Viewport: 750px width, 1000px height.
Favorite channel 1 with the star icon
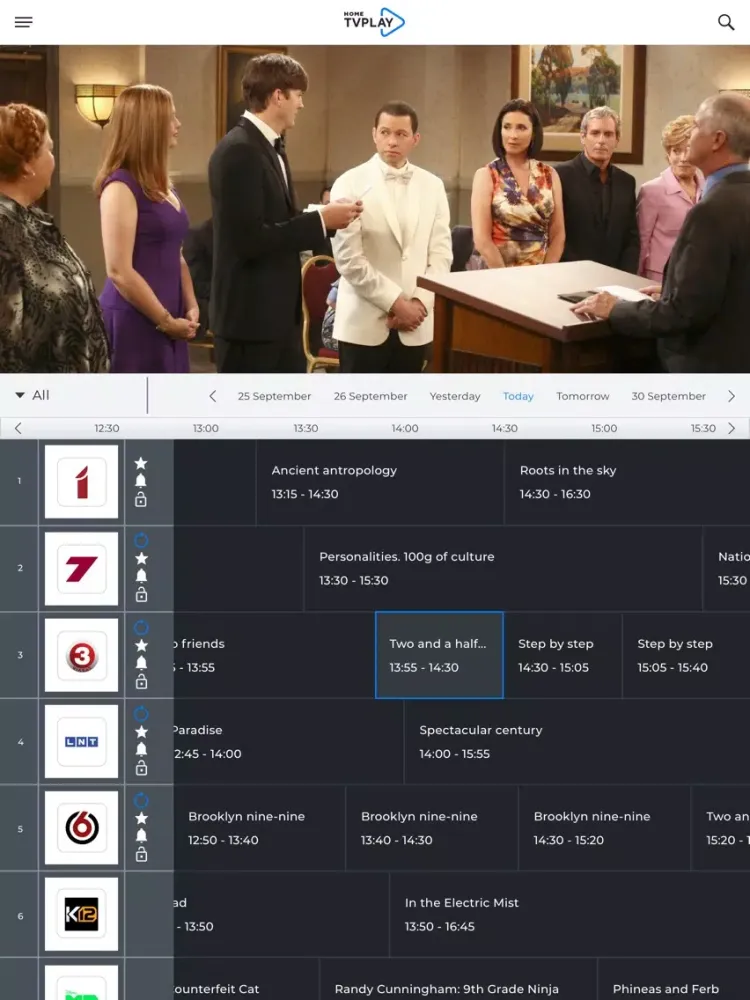tap(141, 464)
